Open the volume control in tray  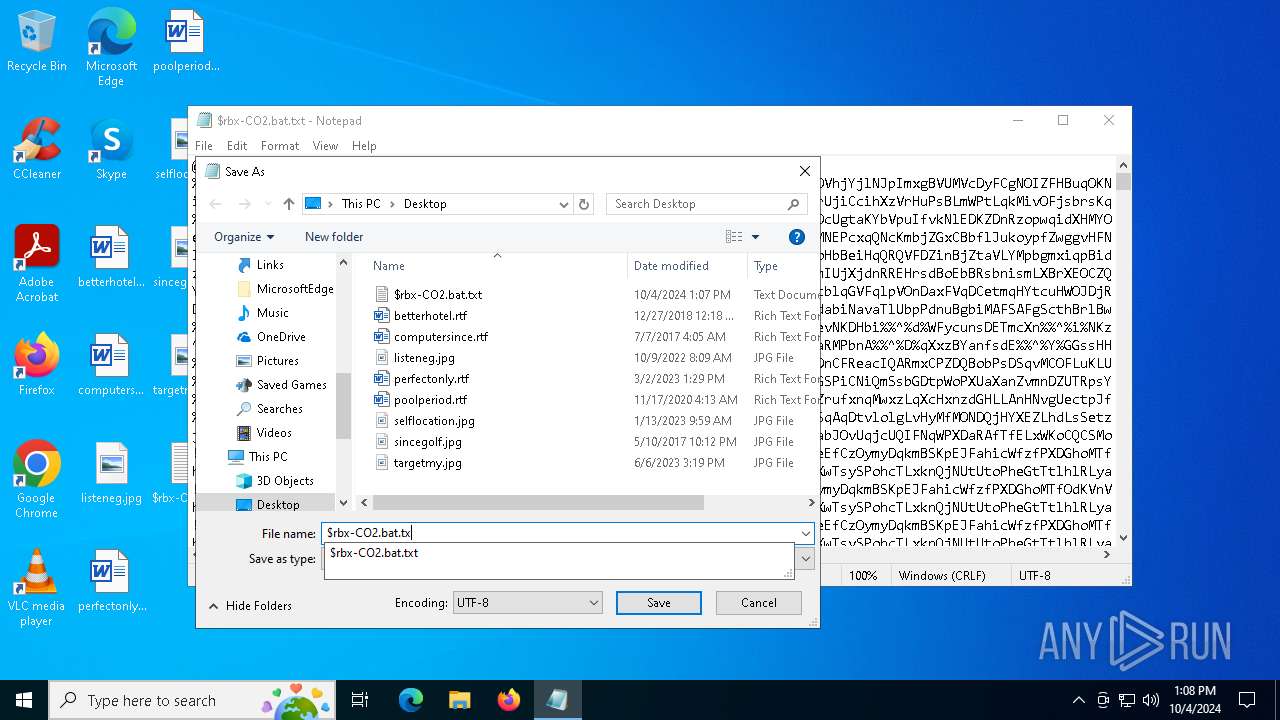click(x=1151, y=700)
